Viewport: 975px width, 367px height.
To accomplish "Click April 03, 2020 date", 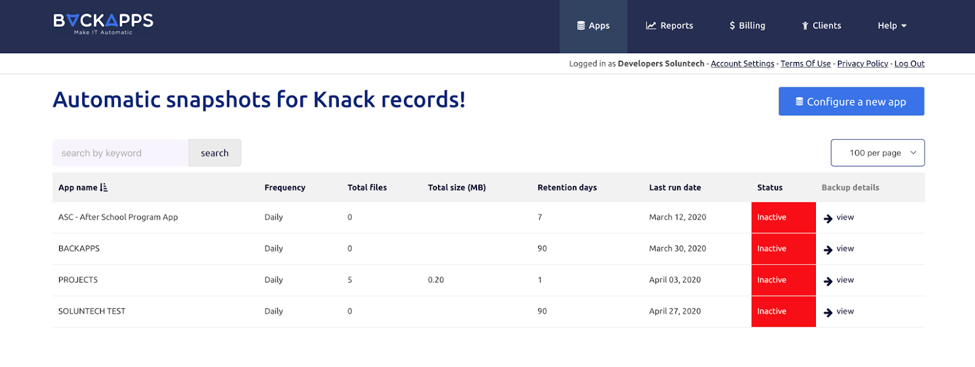I will (675, 281).
